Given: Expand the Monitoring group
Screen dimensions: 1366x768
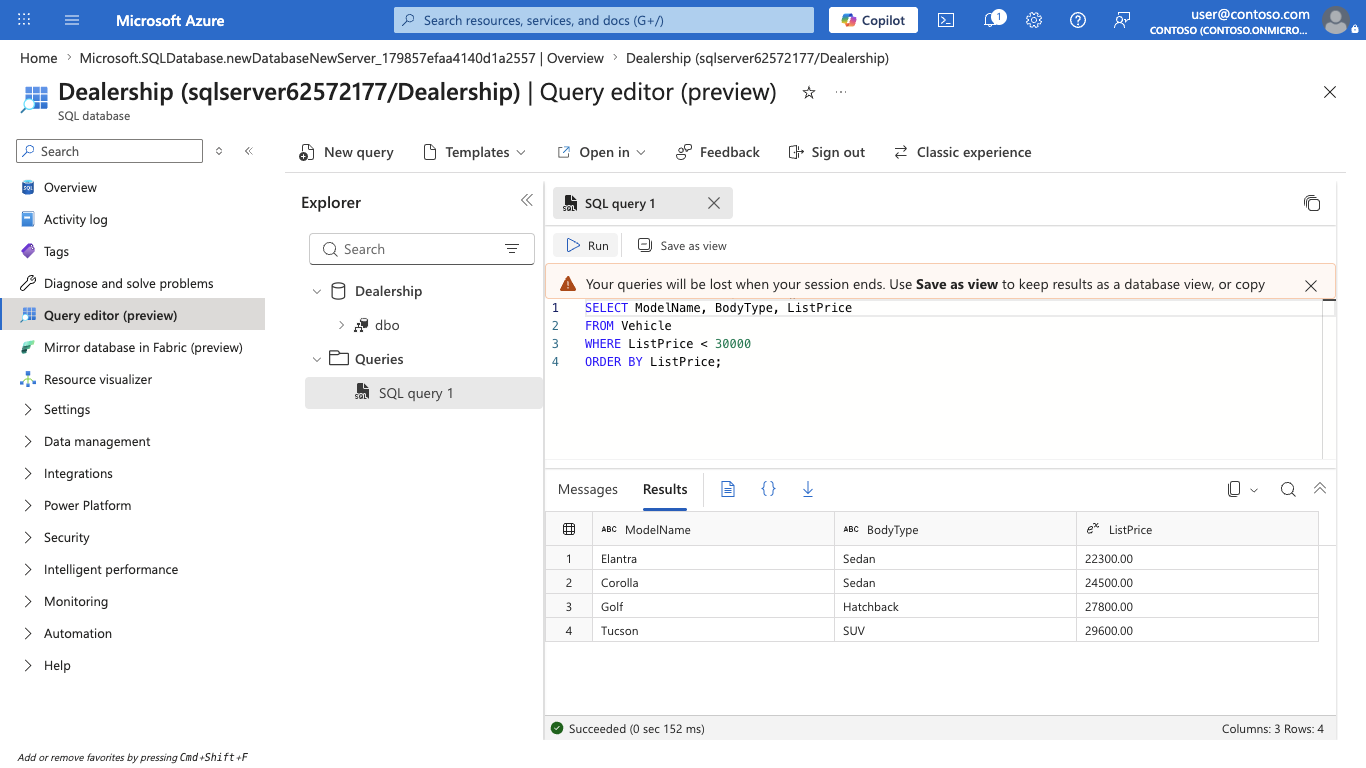Looking at the screenshot, I should pos(28,601).
